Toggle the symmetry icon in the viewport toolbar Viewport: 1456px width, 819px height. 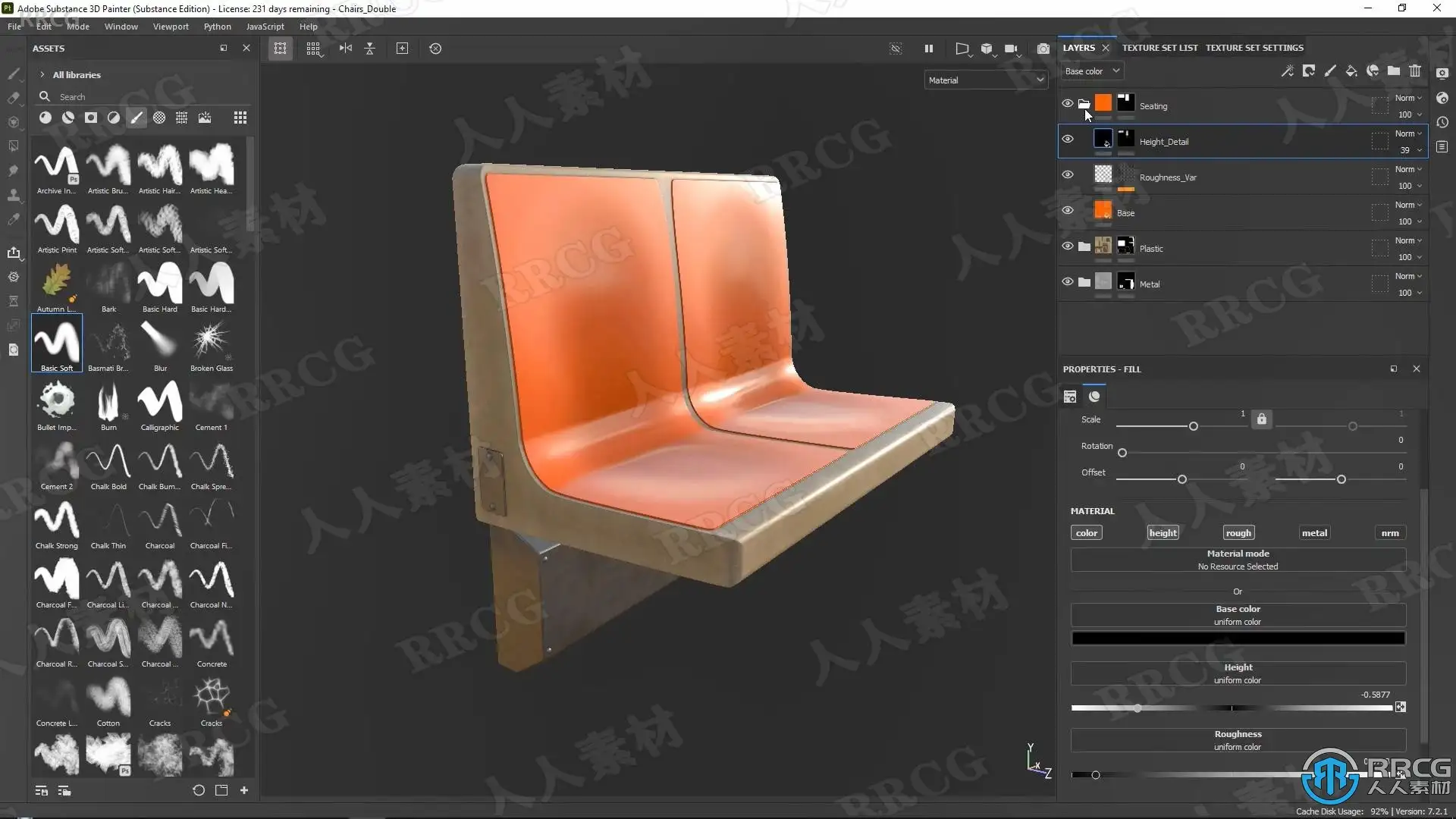pos(346,49)
